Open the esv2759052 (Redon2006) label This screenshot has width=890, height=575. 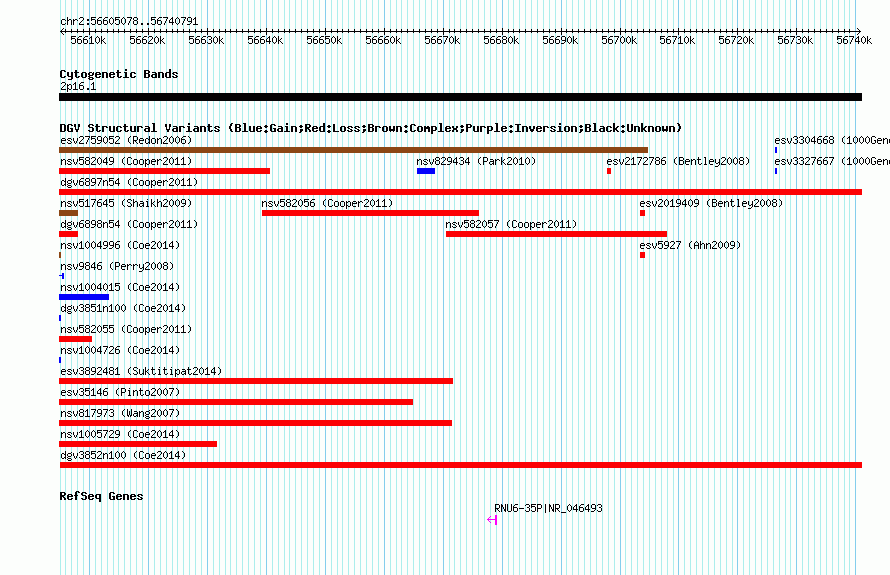click(126, 140)
